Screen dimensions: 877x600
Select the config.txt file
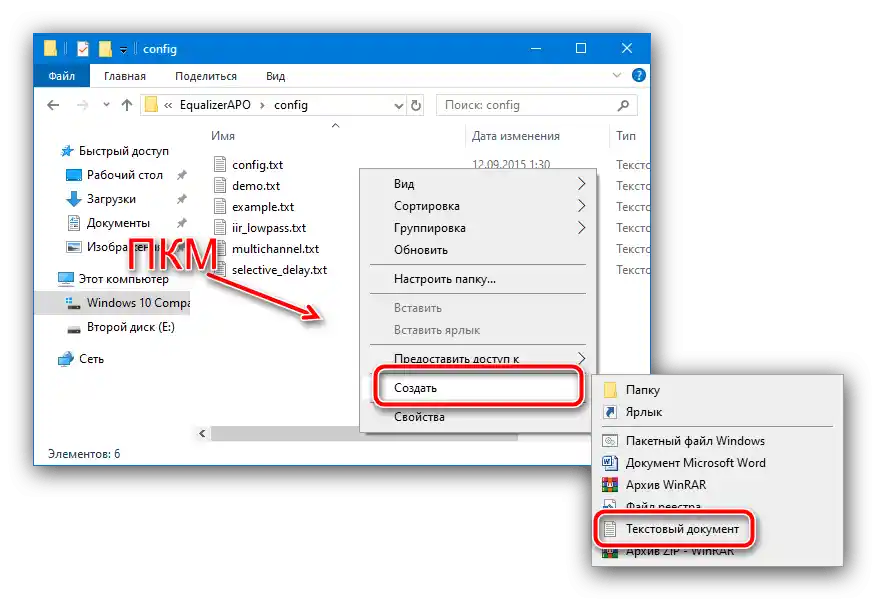257,165
